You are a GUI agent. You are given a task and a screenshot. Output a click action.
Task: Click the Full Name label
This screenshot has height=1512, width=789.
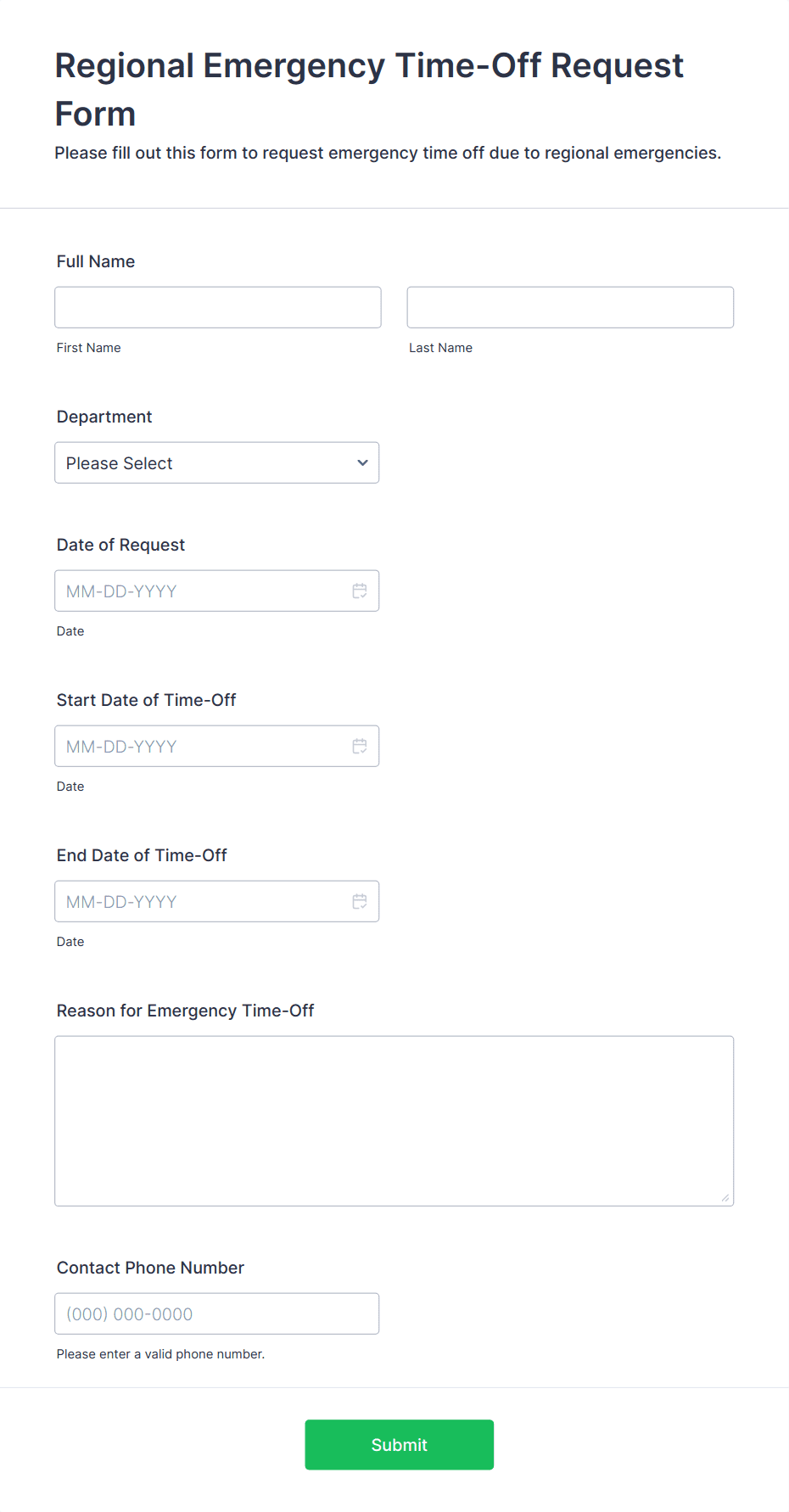pyautogui.click(x=95, y=261)
